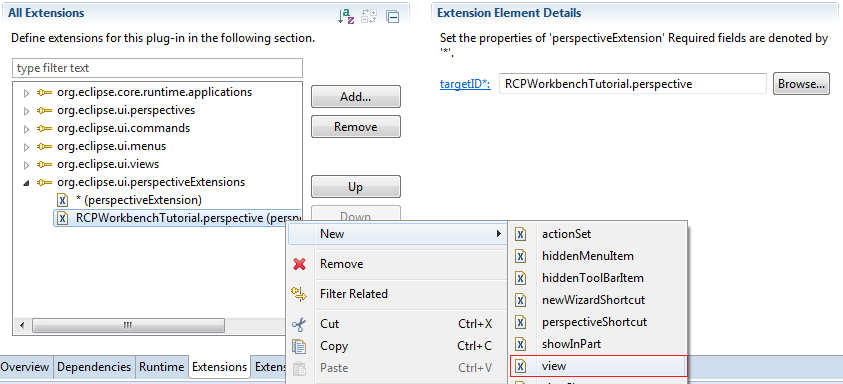The width and height of the screenshot is (843, 384).
Task: Expand org.eclipse.core.runtime.applications tree node
Action: (x=26, y=93)
